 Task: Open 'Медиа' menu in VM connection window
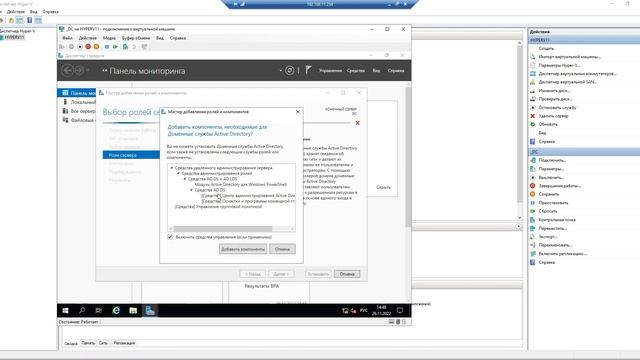pos(109,38)
